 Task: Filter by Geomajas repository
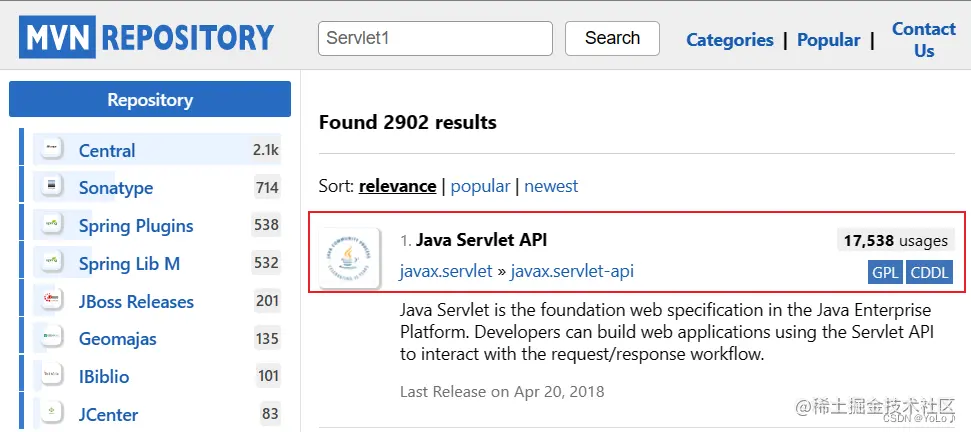[x=118, y=339]
